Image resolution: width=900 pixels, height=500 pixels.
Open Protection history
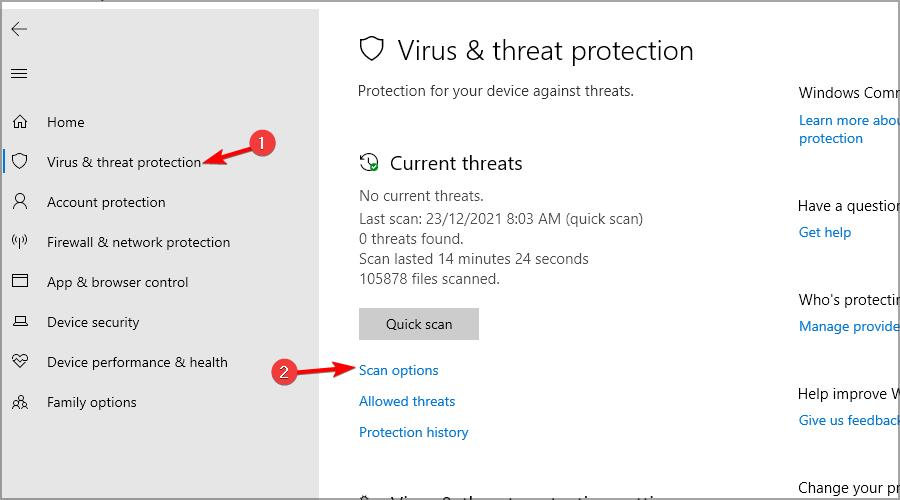[414, 432]
